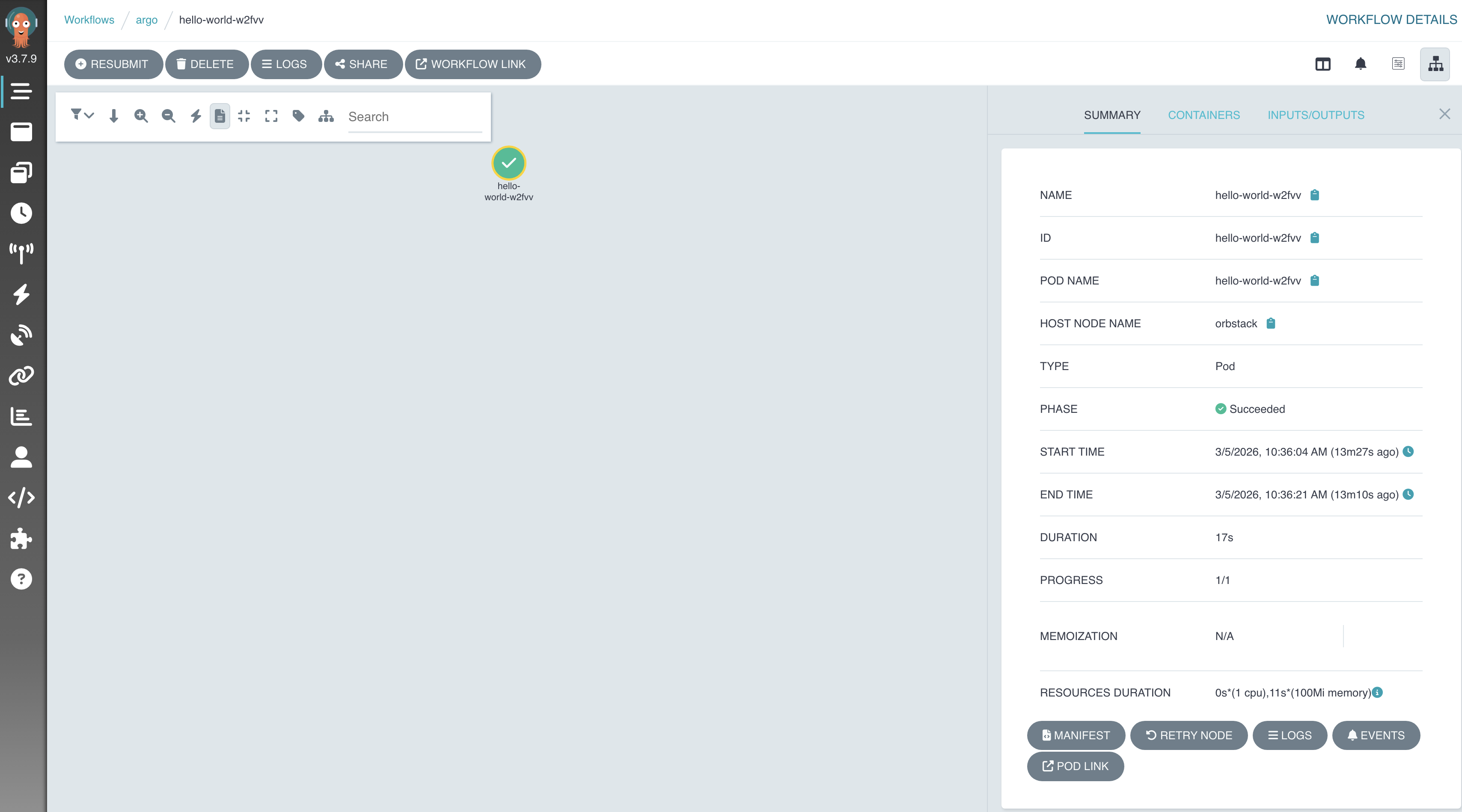
Task: Click the RETRY NODE button
Action: point(1189,735)
